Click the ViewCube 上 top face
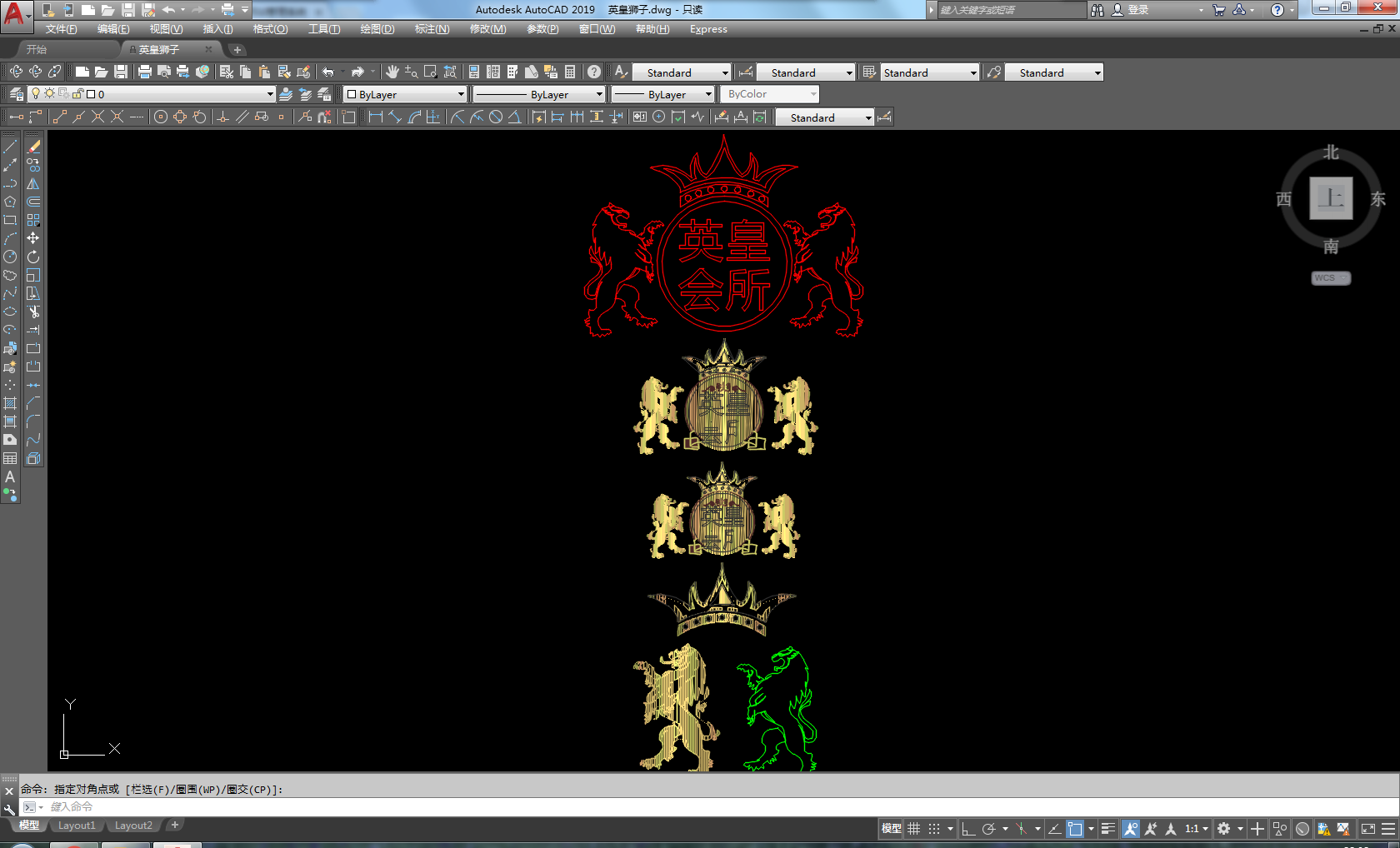Image resolution: width=1400 pixels, height=848 pixels. (x=1331, y=198)
